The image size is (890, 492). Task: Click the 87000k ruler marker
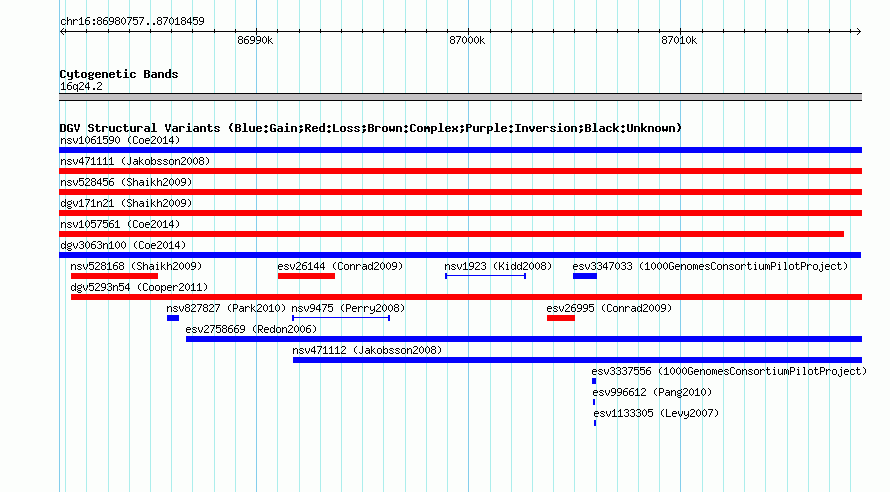tap(467, 40)
